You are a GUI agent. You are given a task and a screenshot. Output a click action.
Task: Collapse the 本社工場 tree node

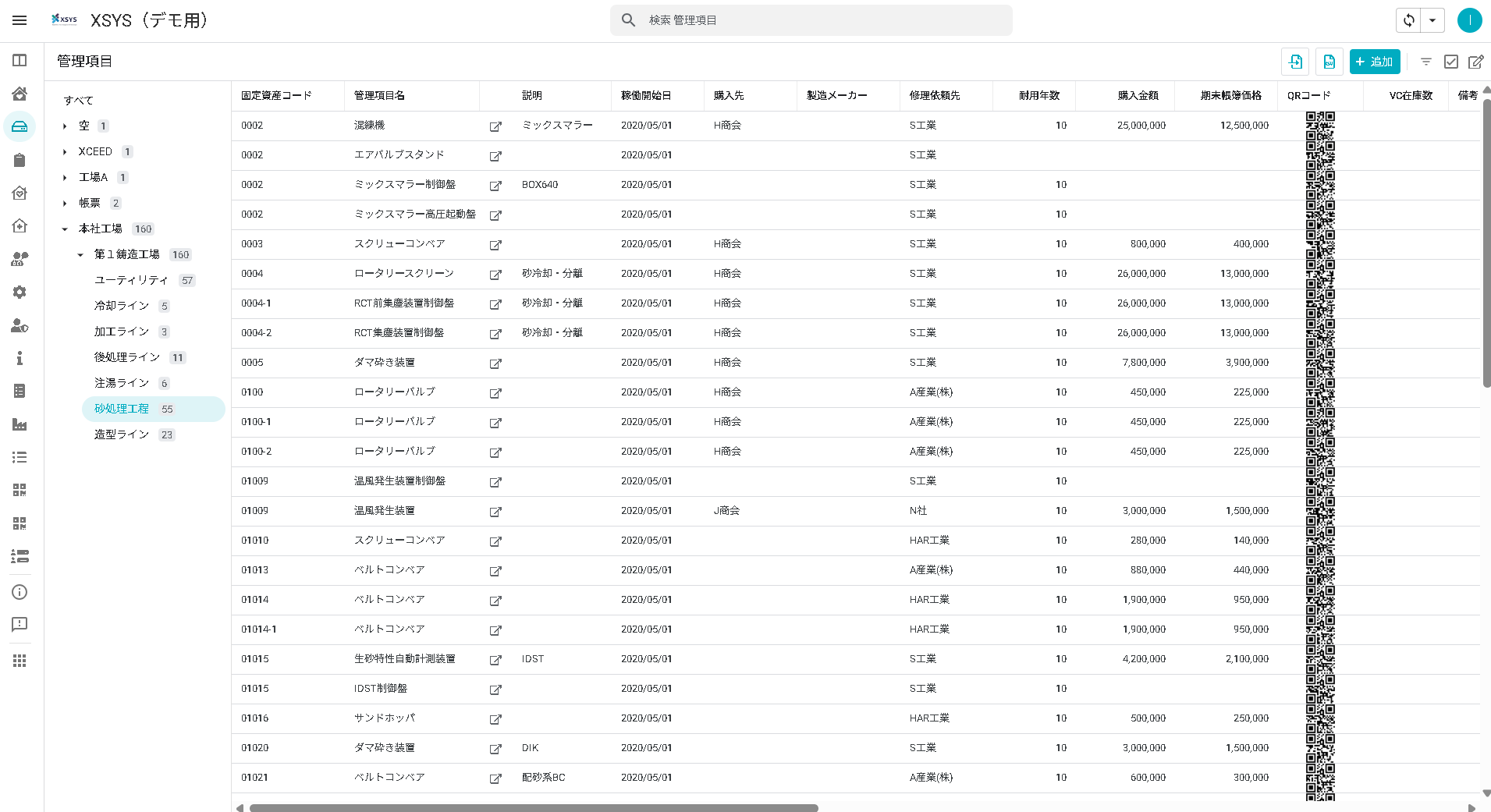pos(65,229)
